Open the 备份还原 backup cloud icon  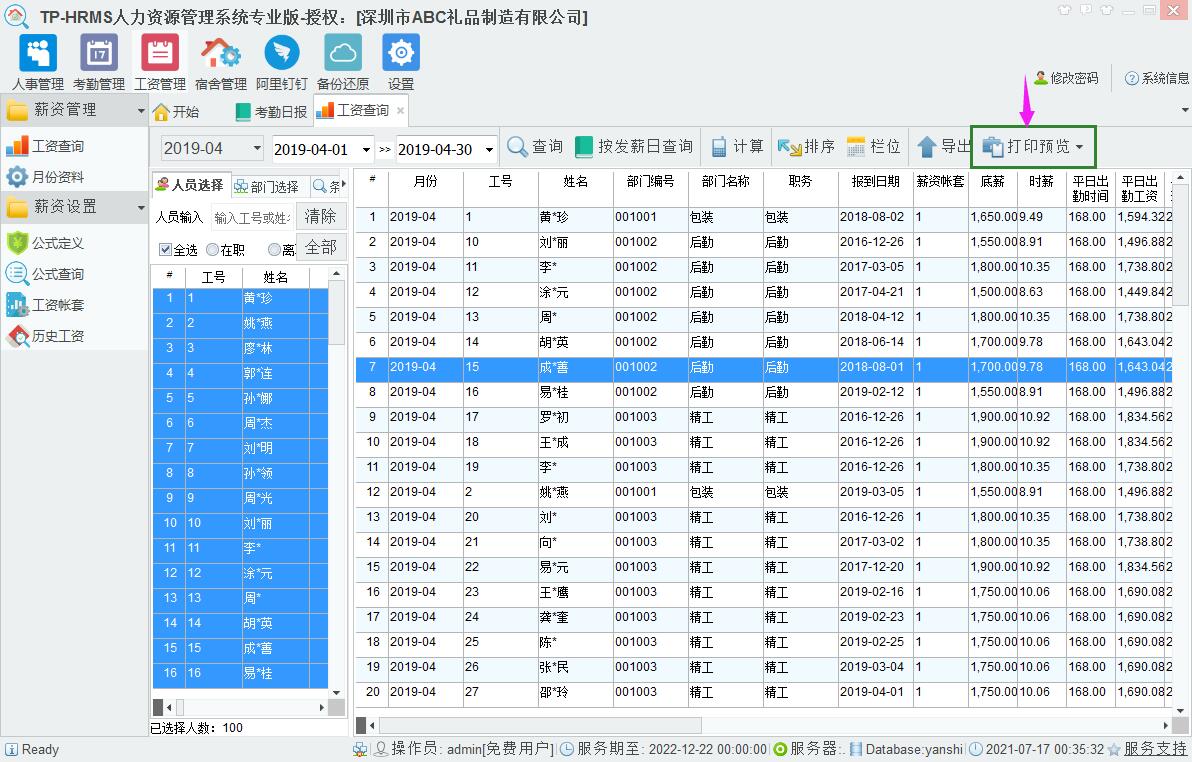[343, 62]
